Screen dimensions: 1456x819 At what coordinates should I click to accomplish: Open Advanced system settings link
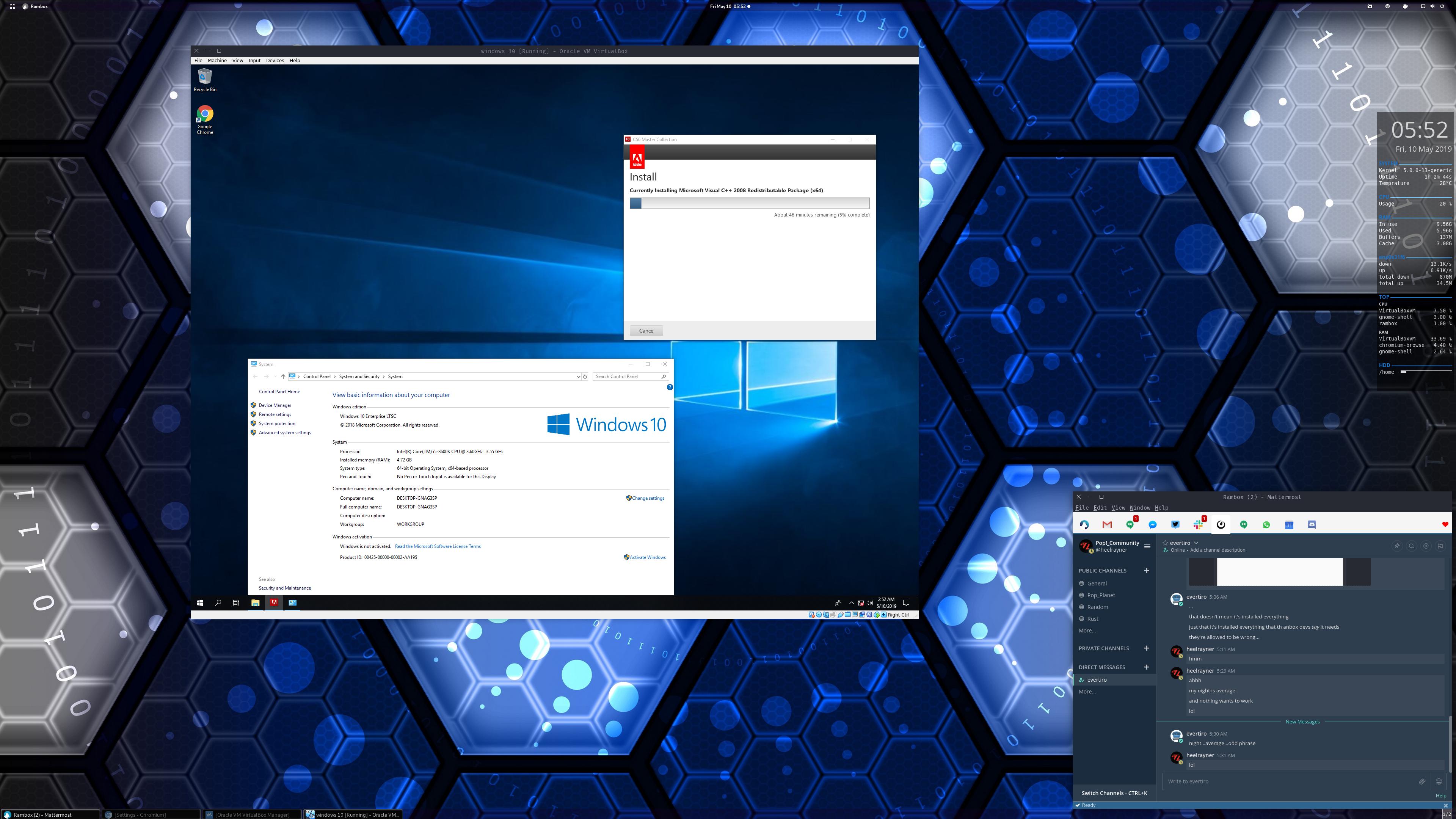(284, 433)
